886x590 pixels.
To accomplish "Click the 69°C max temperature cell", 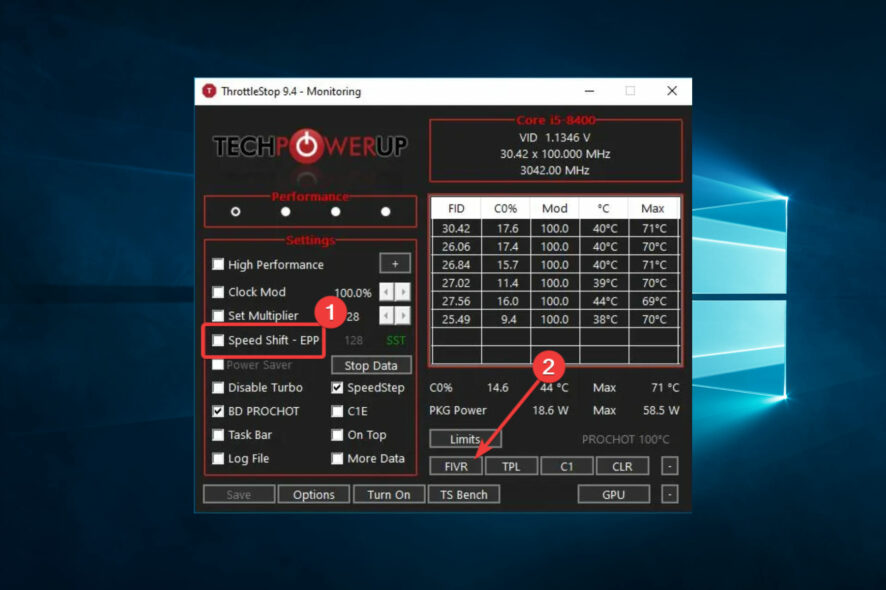I will tap(654, 301).
